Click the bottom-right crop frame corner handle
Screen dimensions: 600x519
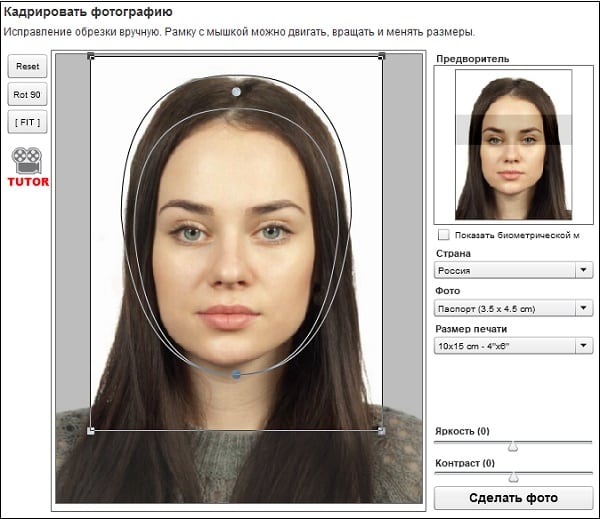[382, 431]
